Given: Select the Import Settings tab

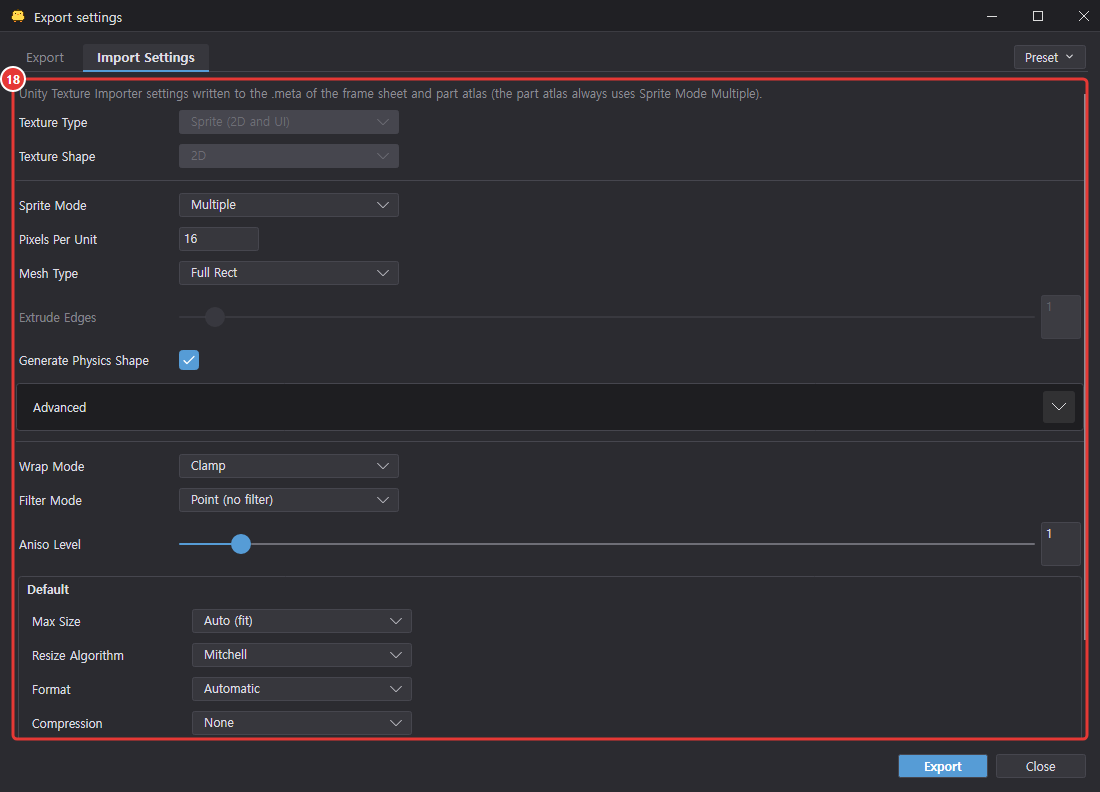Looking at the screenshot, I should click(146, 58).
